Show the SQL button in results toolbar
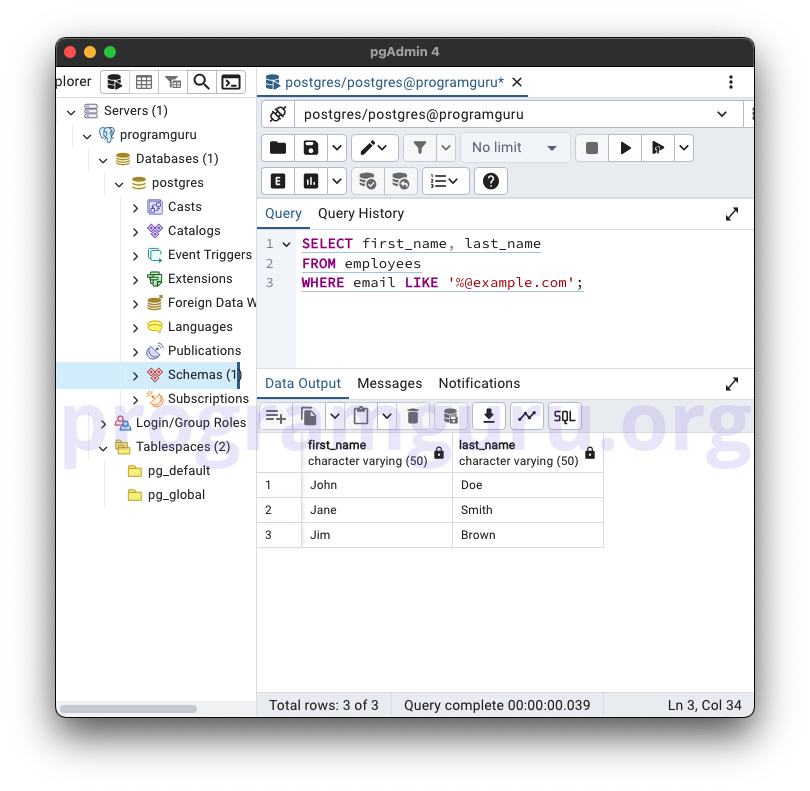Viewport: 810px width, 791px height. point(565,417)
